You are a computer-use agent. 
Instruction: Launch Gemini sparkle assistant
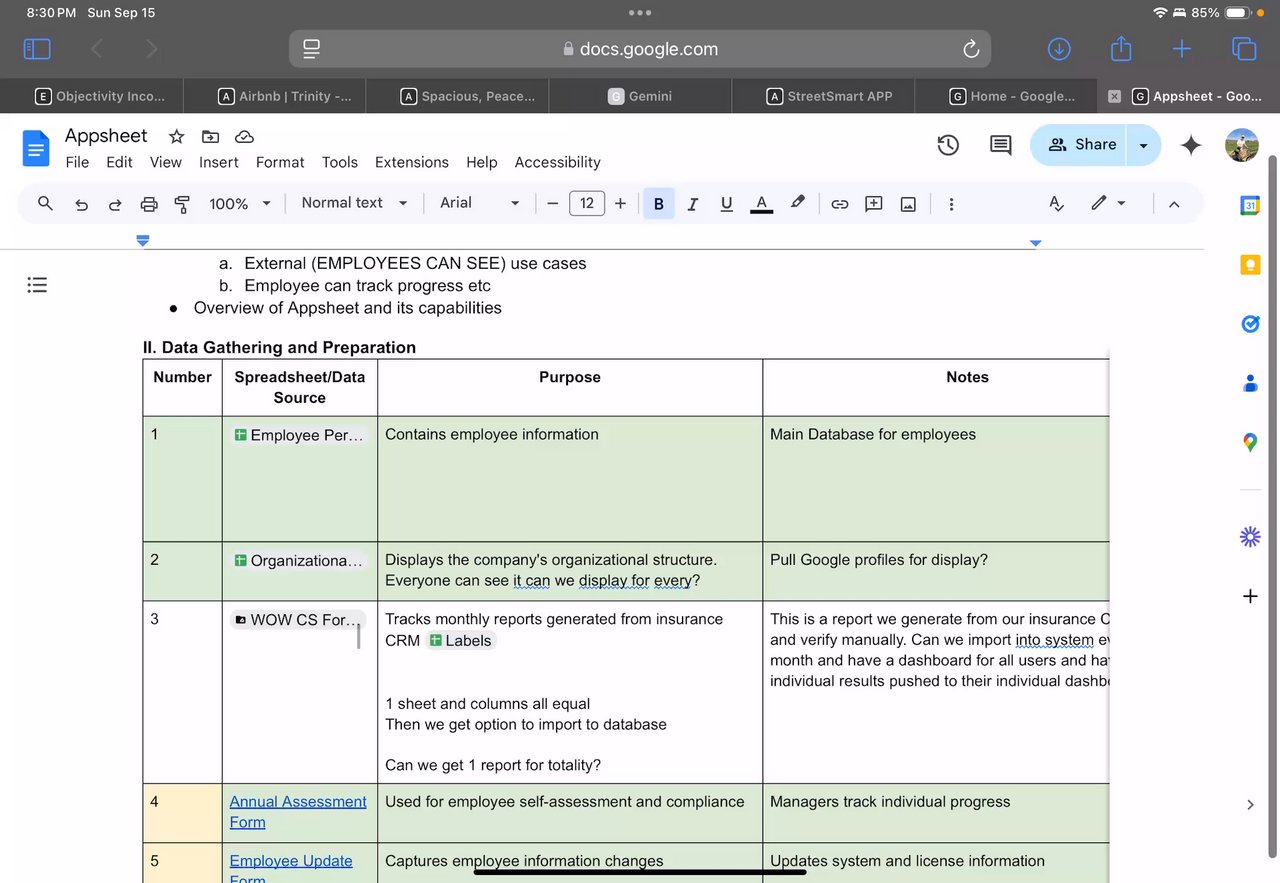[x=1191, y=145]
